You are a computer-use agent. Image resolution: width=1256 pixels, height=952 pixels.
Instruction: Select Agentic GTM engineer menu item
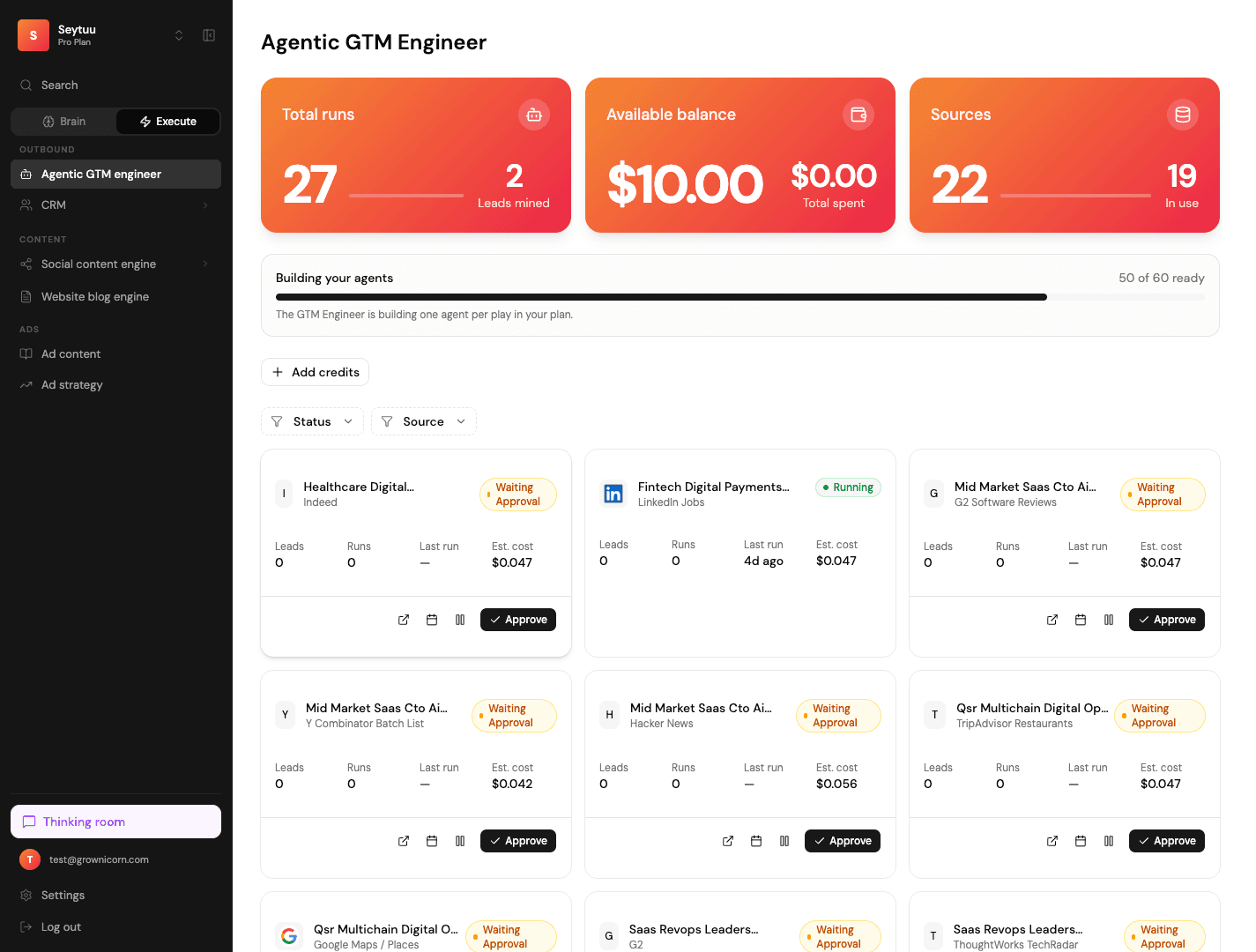(115, 174)
